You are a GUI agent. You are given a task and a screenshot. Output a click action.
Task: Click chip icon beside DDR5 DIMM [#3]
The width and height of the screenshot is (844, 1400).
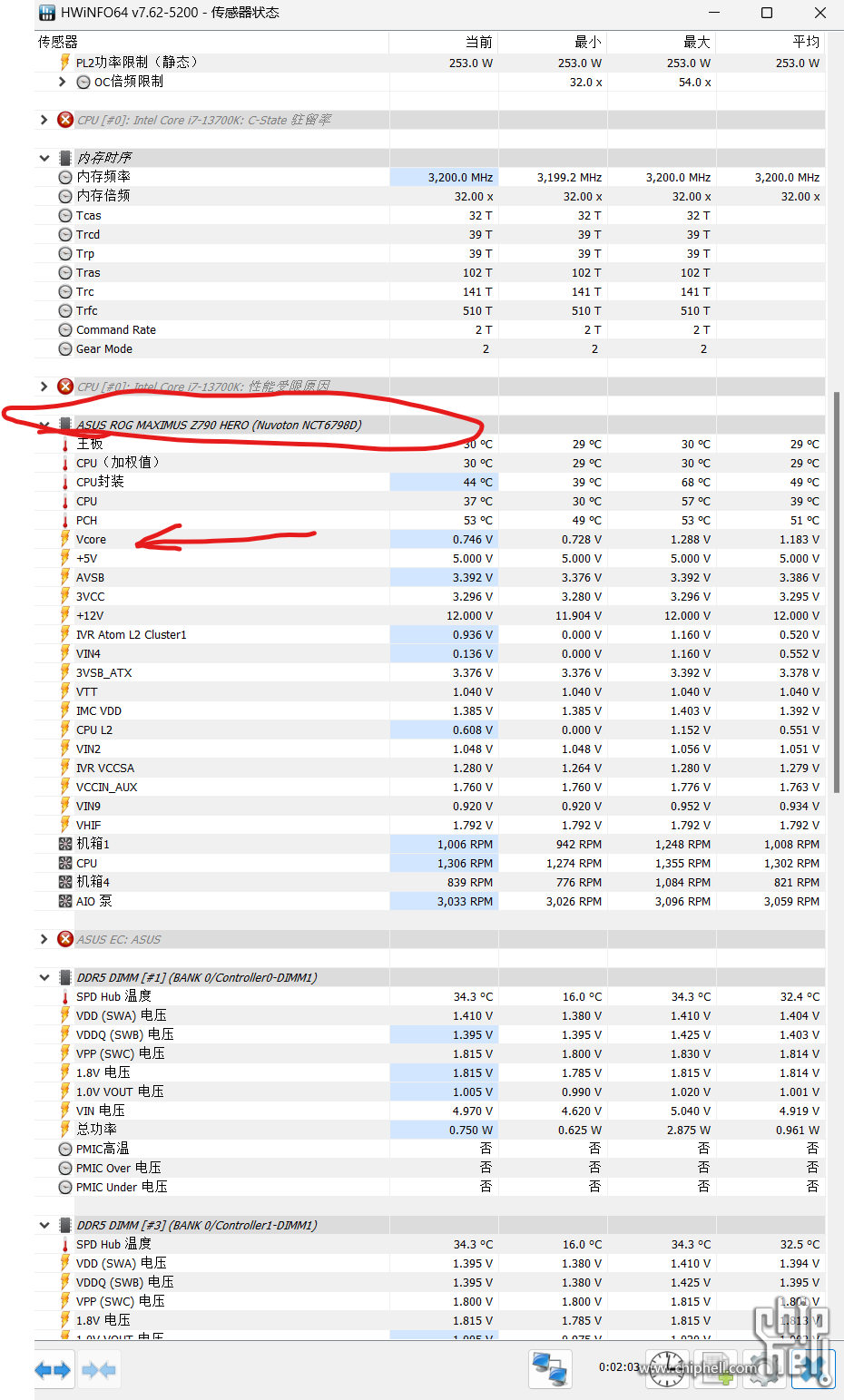point(65,1225)
